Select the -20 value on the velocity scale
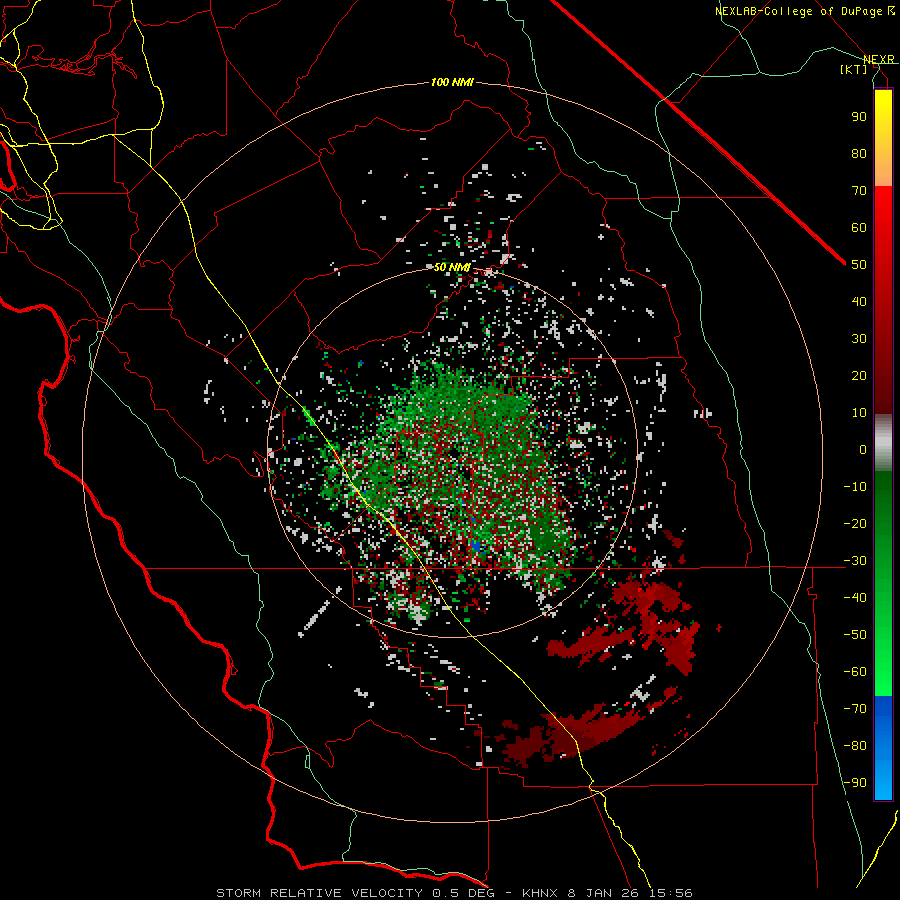 point(855,523)
